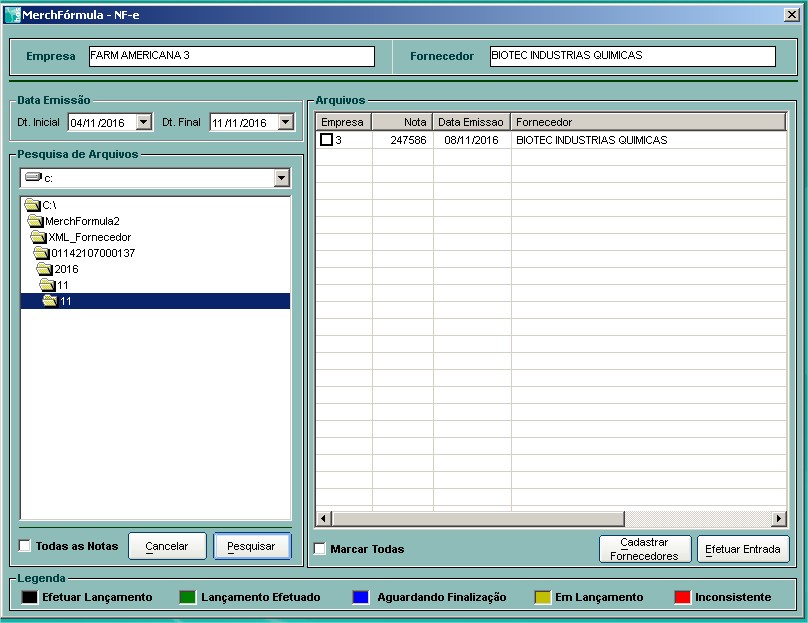The width and height of the screenshot is (808, 623).
Task: Click drive icon in the c: combo box
Action: click(33, 177)
